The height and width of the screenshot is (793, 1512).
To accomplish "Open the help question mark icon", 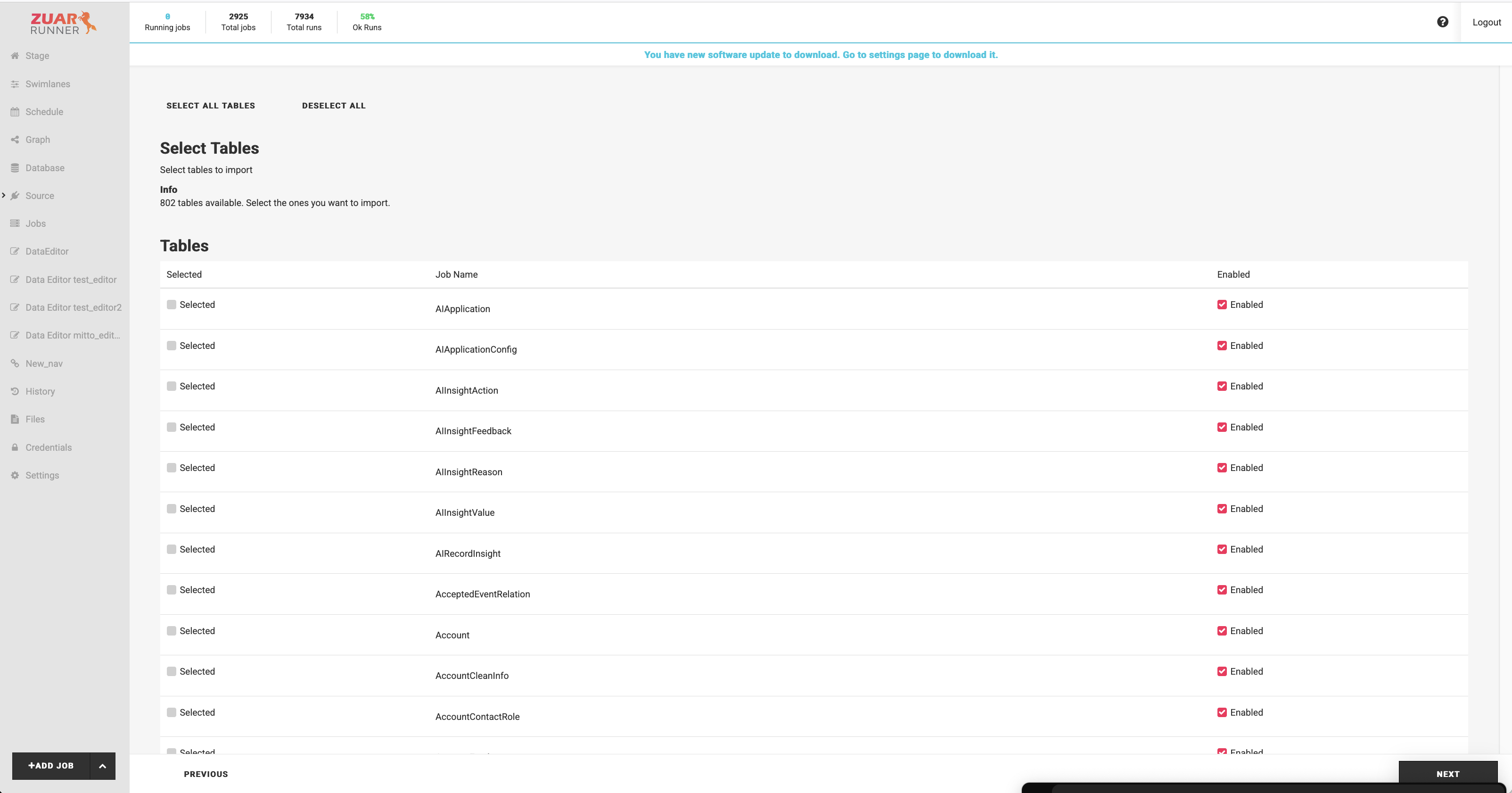I will 1442,22.
